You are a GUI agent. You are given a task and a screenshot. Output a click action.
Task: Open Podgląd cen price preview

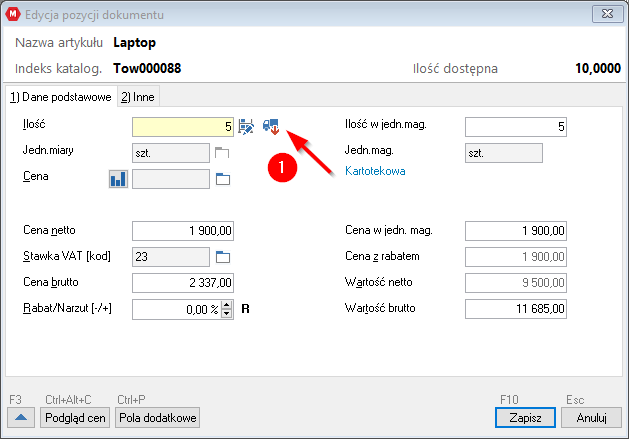tap(75, 417)
